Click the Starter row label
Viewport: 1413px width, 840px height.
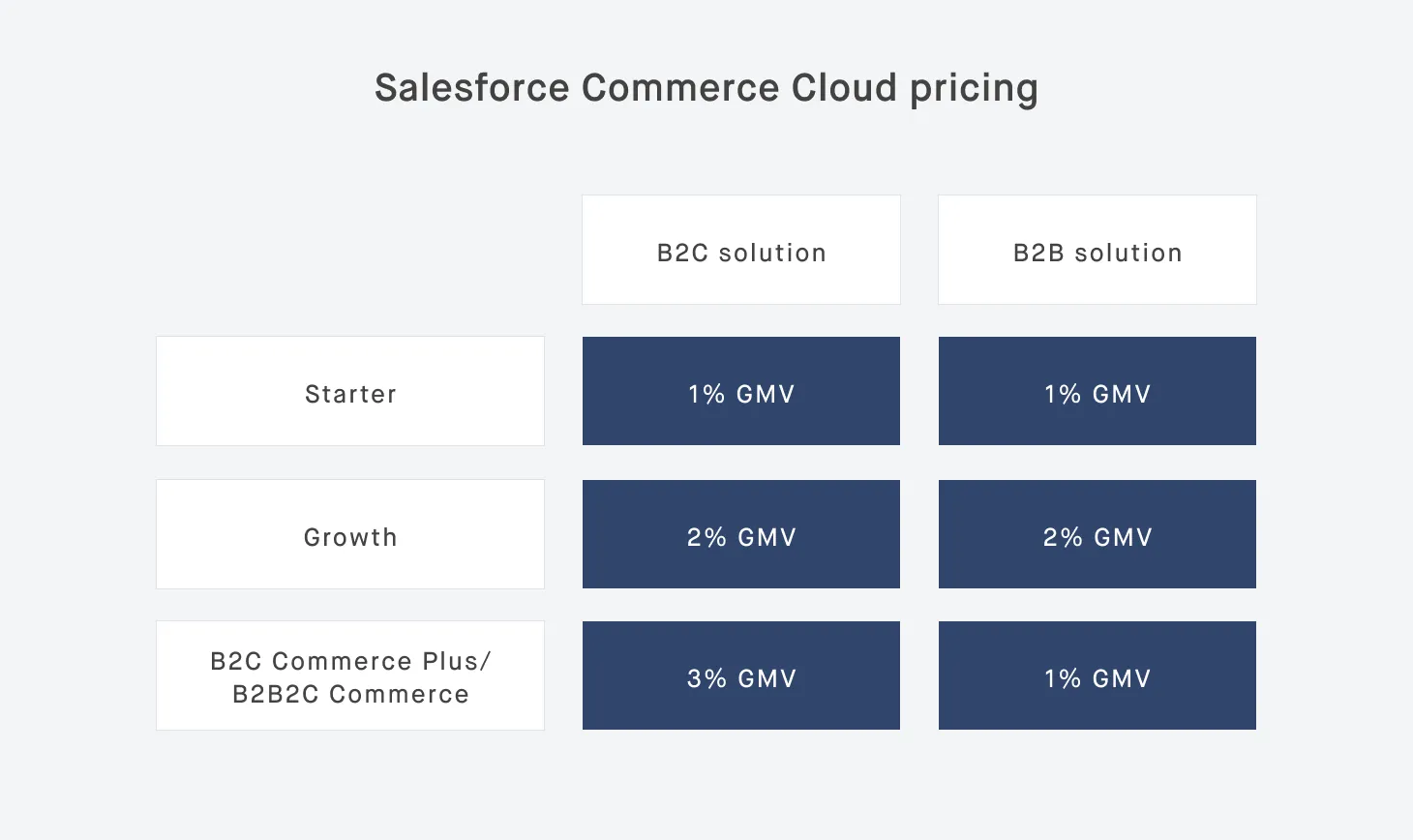350,393
